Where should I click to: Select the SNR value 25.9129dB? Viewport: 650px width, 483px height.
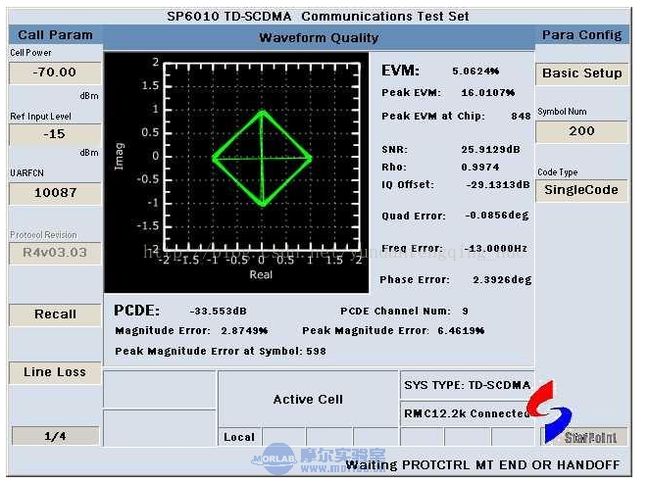(491, 150)
